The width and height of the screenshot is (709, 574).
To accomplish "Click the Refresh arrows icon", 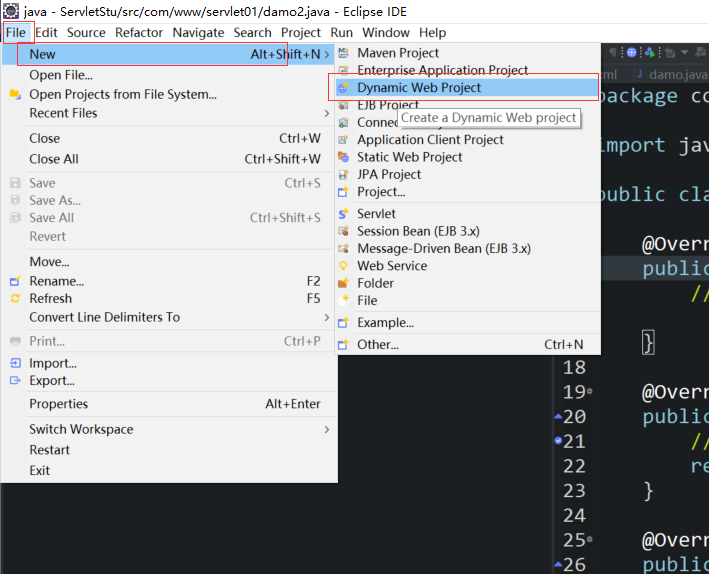I will [x=15, y=299].
